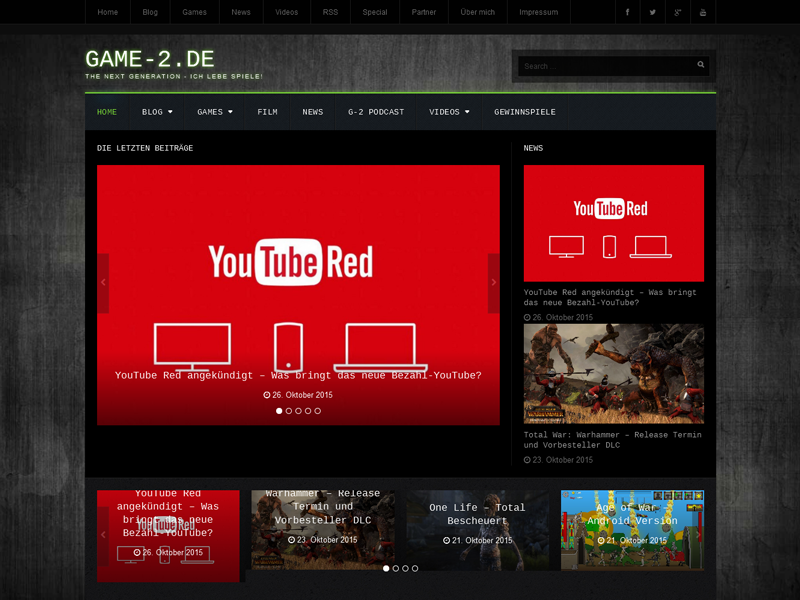Open YouTube Red article title in News sidebar

(610, 297)
